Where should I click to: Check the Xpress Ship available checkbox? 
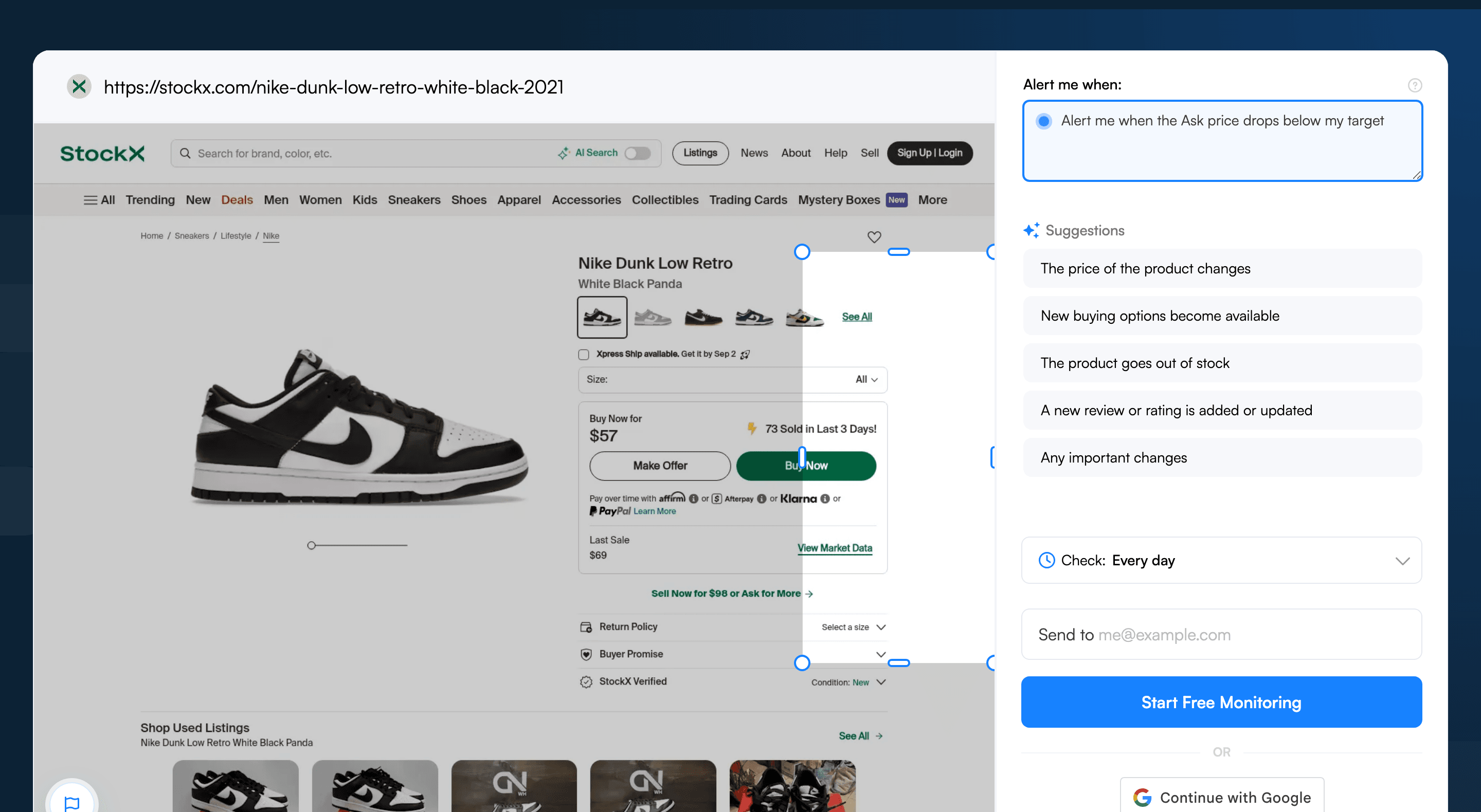pos(584,354)
